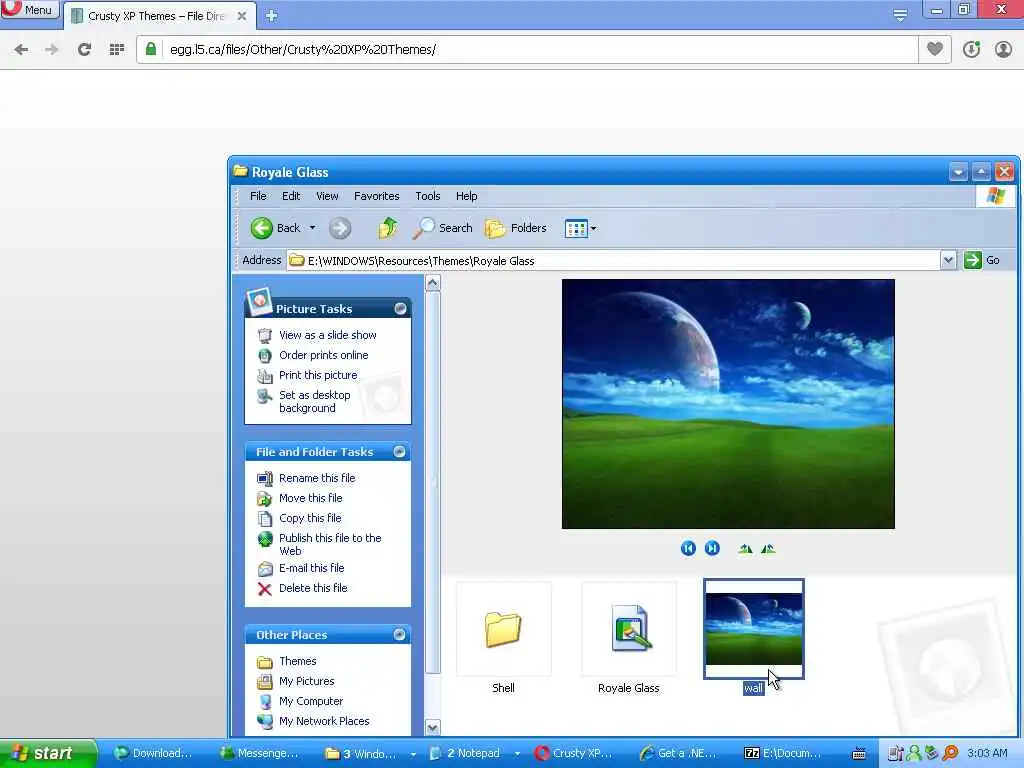Rotate the picture clockwise

coord(744,549)
